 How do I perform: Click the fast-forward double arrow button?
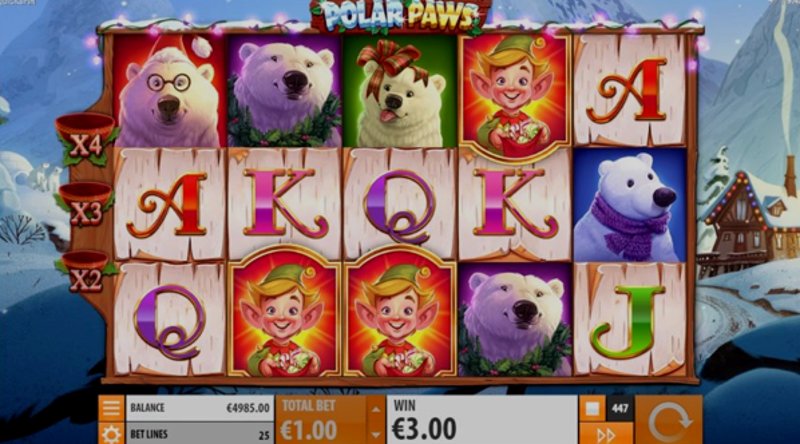(606, 435)
